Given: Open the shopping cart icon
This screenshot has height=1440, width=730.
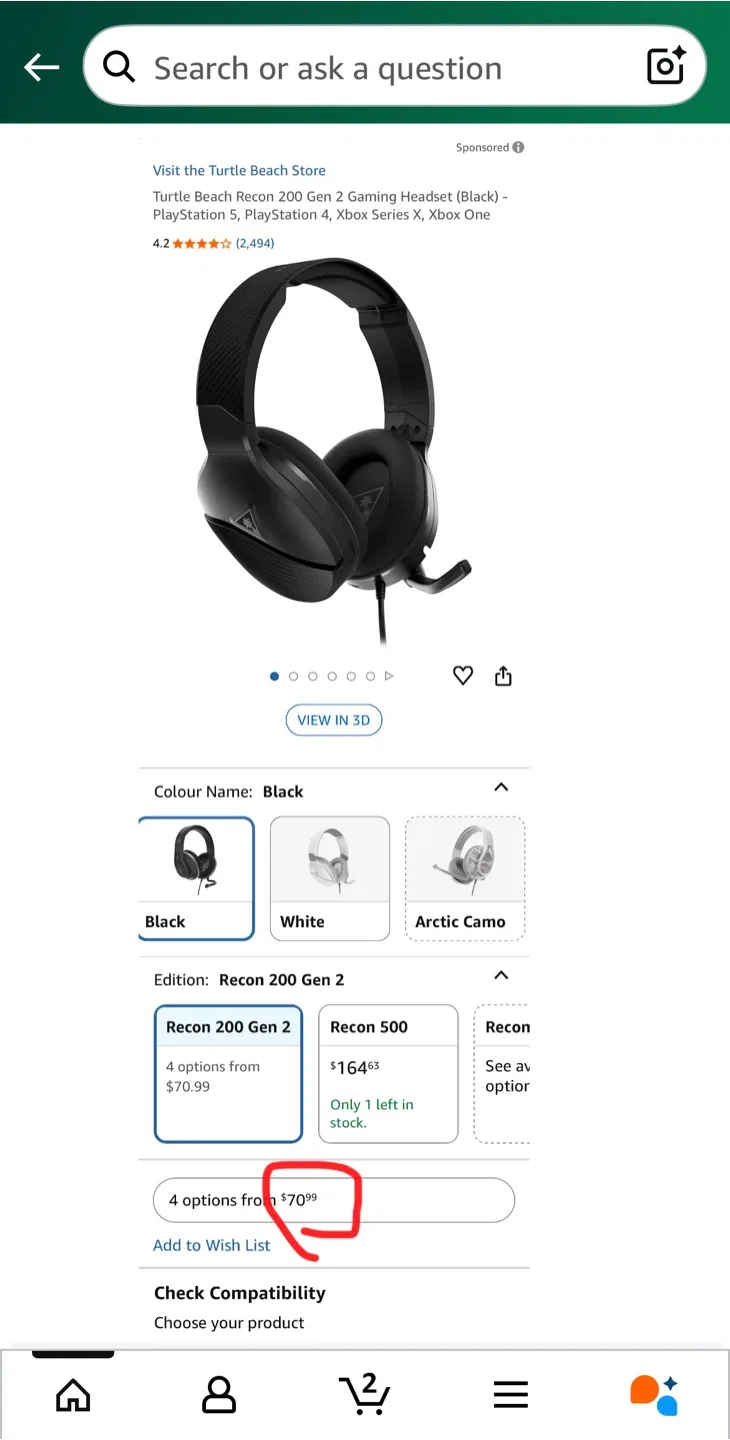Looking at the screenshot, I should coord(364,1394).
